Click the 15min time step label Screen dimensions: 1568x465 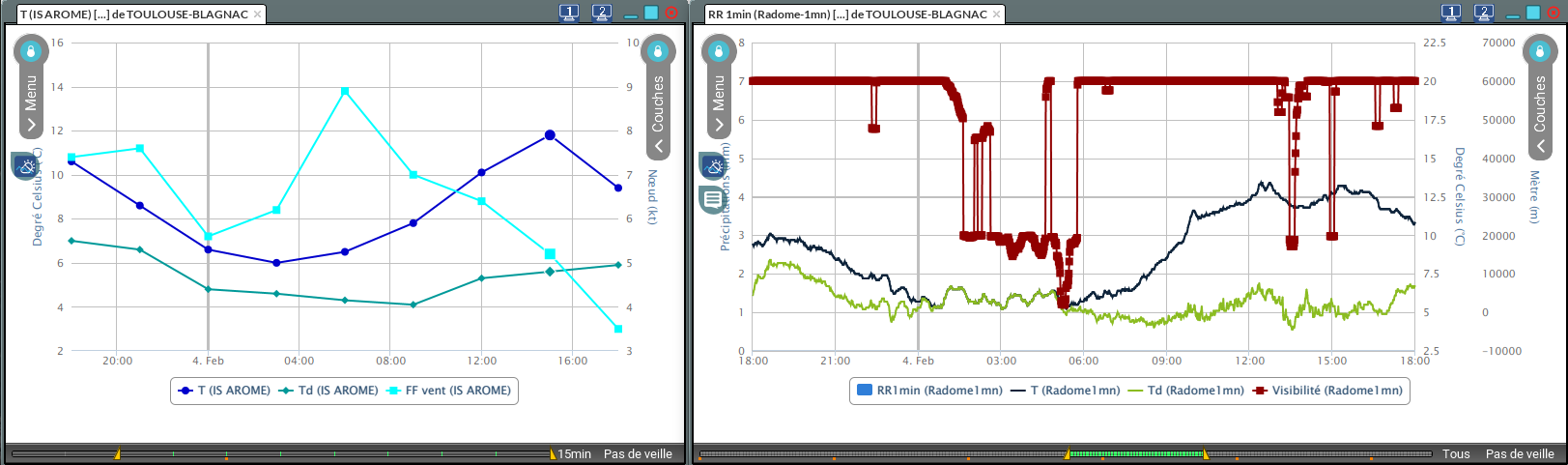tap(575, 453)
